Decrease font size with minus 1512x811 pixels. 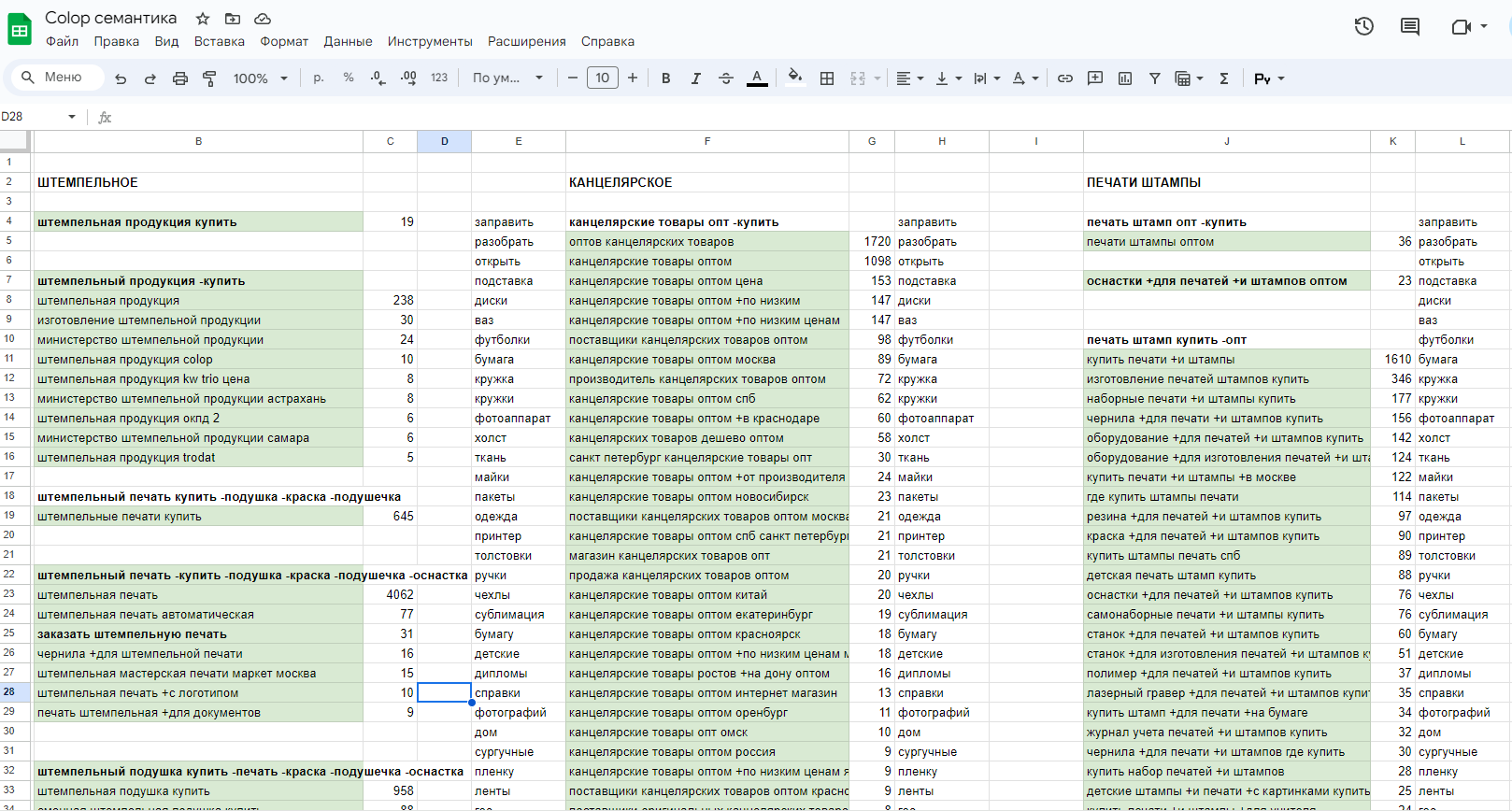[x=573, y=78]
